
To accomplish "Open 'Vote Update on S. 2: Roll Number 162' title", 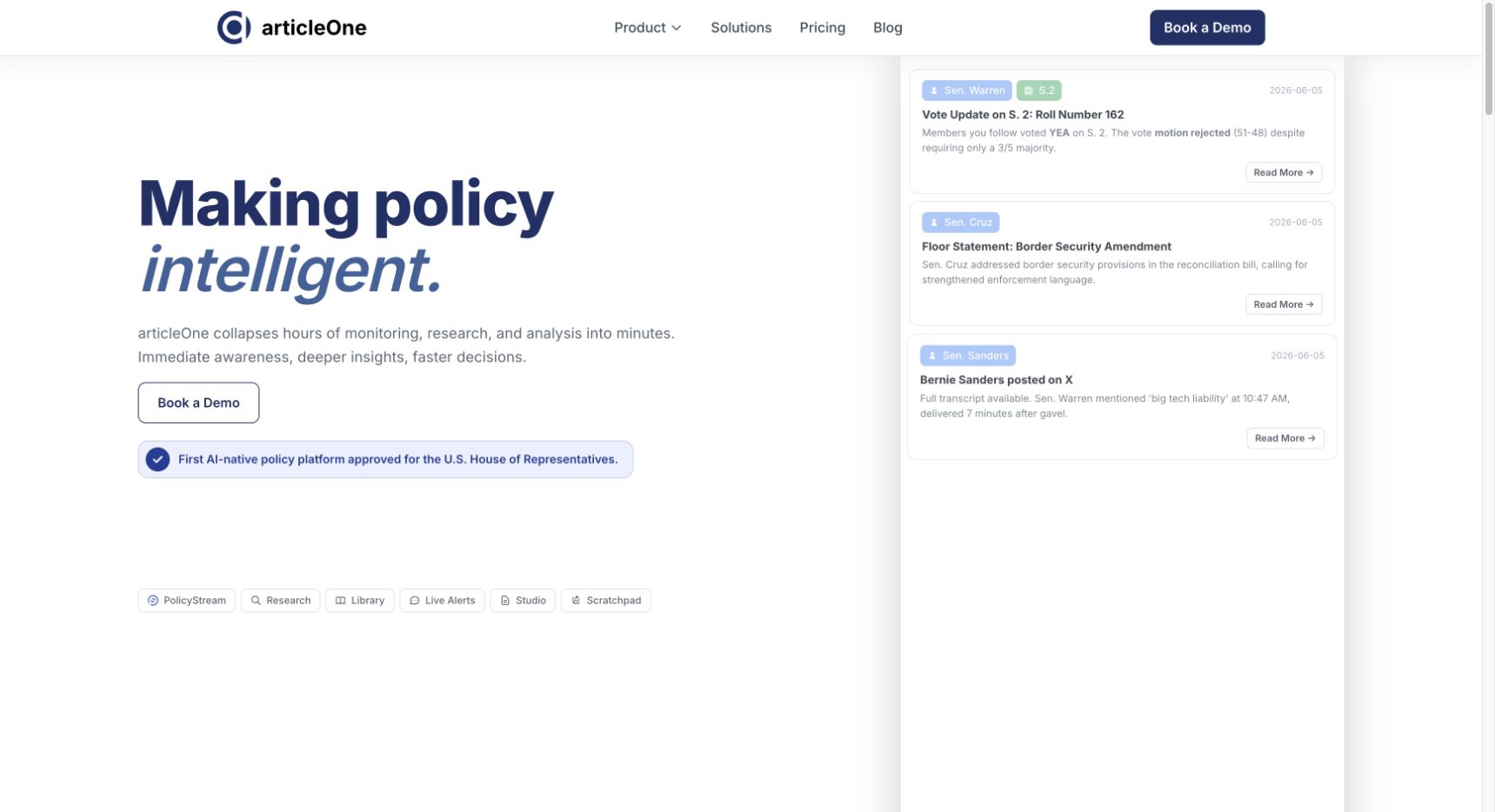I will tap(1023, 115).
